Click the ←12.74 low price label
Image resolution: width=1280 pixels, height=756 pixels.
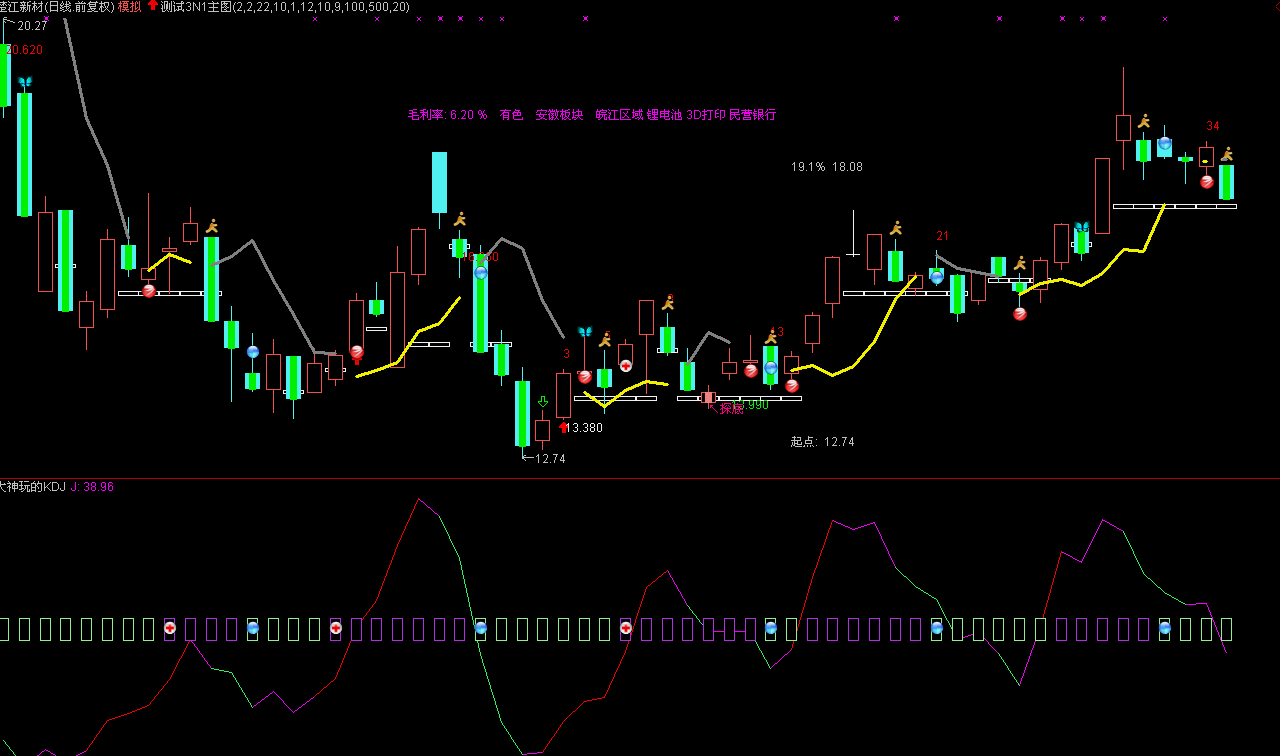[544, 459]
